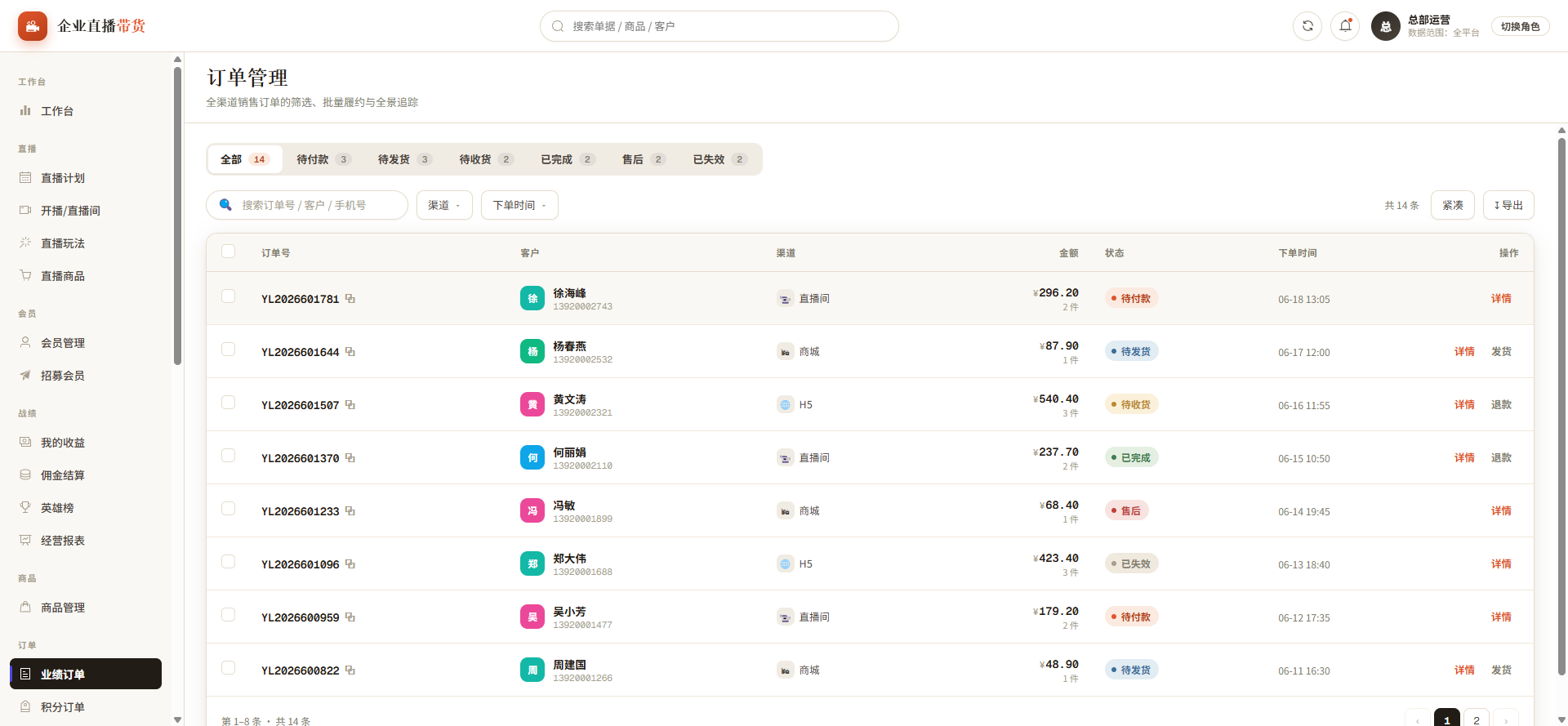Open the 渠道 filter dropdown
This screenshot has width=1568, height=726.
444,205
